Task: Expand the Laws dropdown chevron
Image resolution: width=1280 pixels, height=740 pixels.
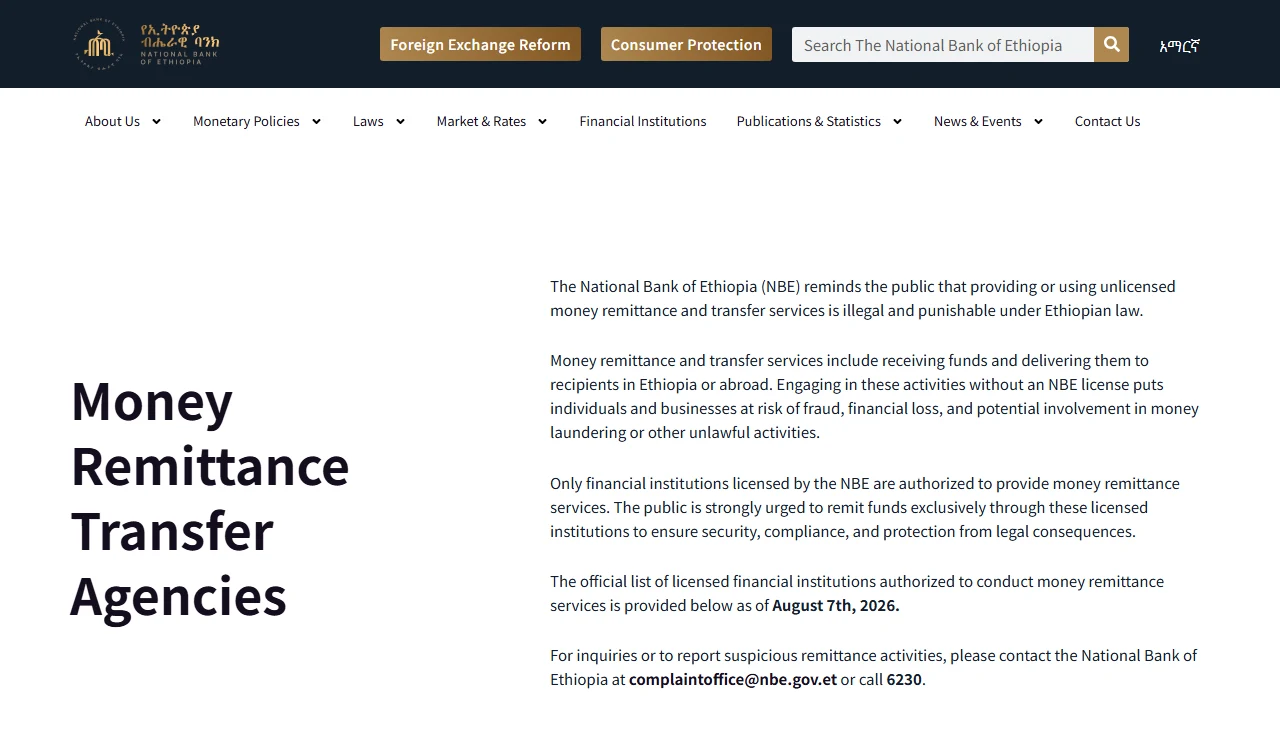Action: point(400,121)
